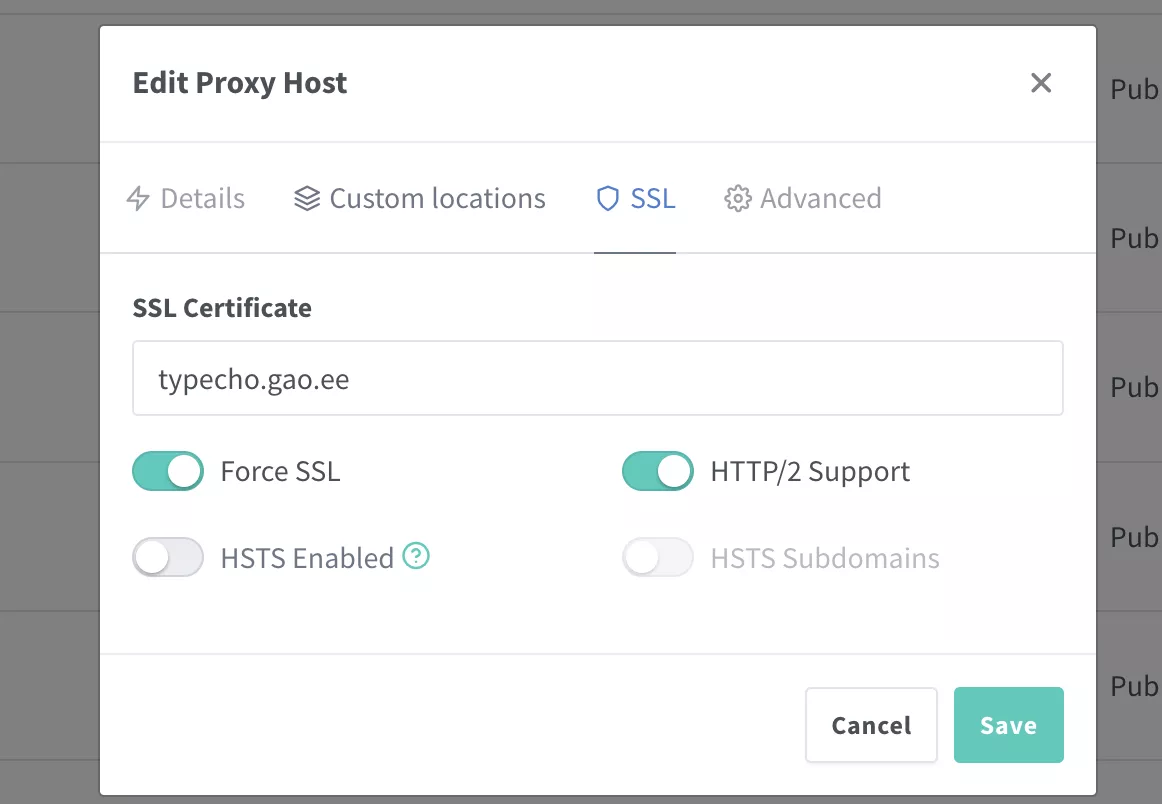Enable the HSTS Enabled switch
Image resolution: width=1162 pixels, height=804 pixels.
[x=168, y=557]
